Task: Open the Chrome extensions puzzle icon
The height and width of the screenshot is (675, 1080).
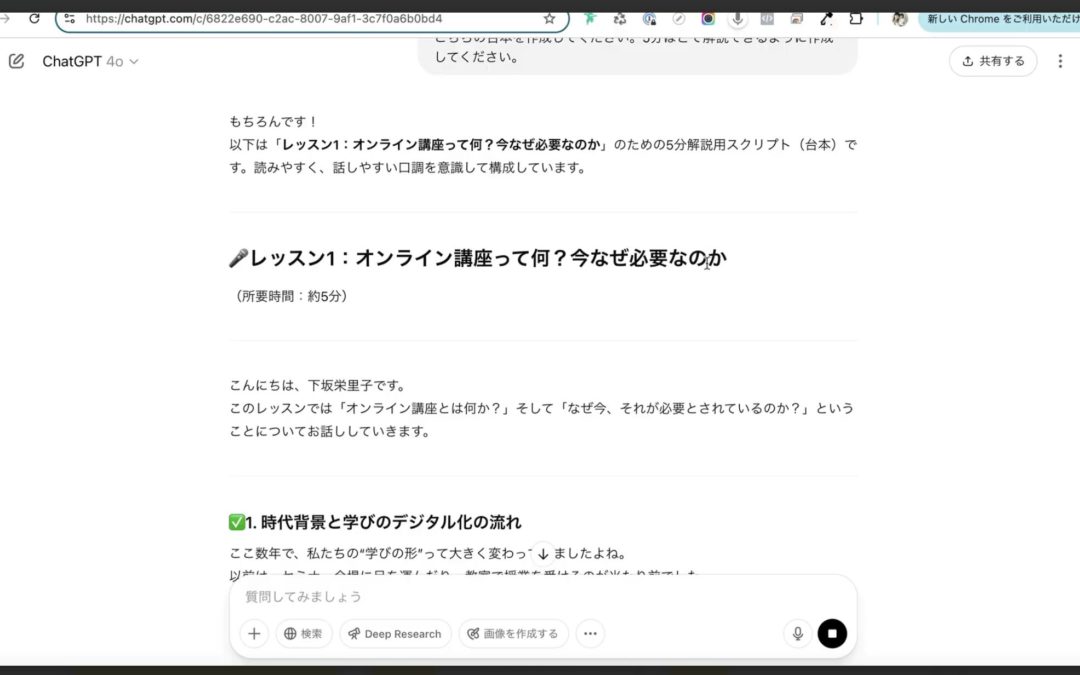Action: click(856, 18)
